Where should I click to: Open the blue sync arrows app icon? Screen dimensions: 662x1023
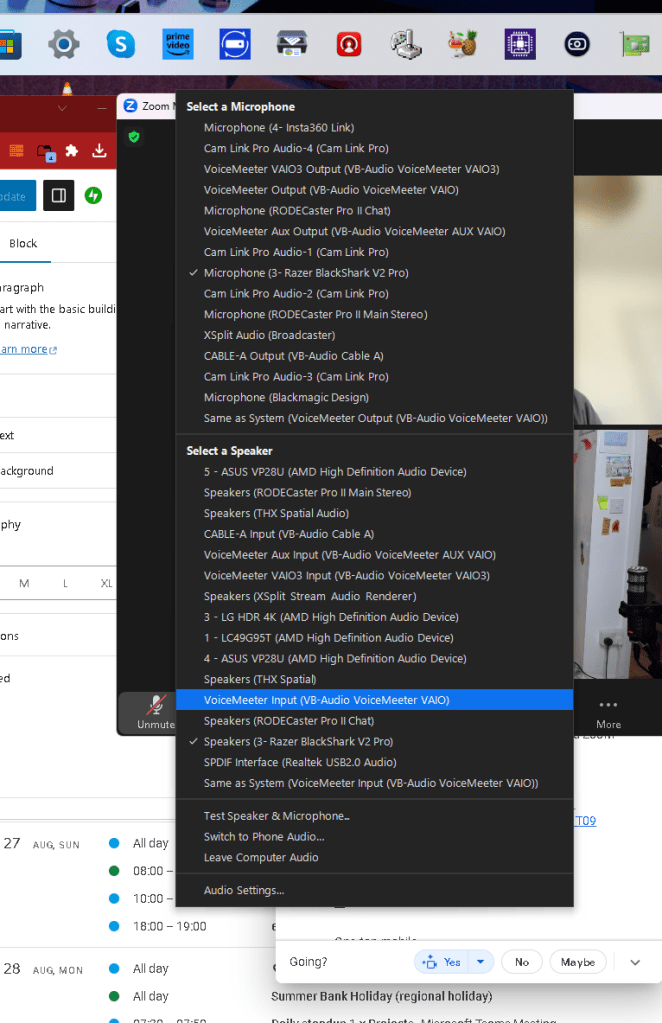[235, 44]
